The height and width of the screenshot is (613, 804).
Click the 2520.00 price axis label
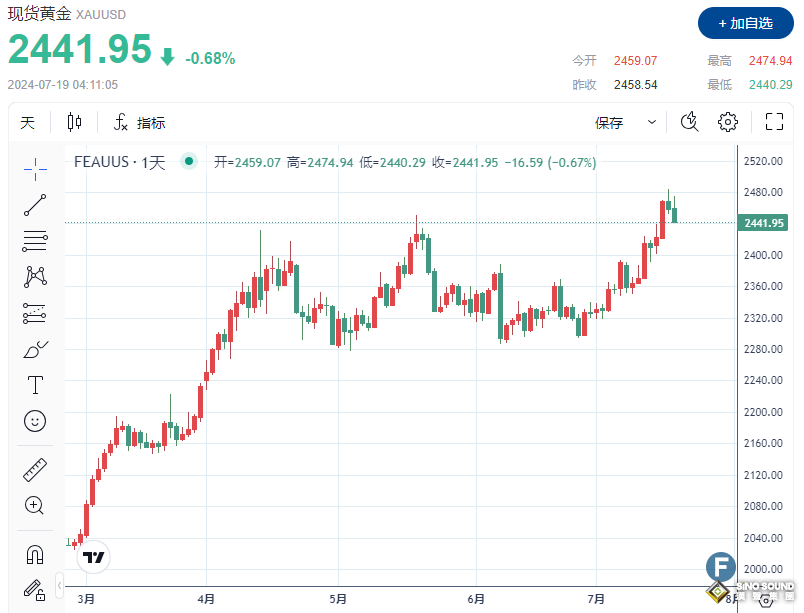[763, 161]
